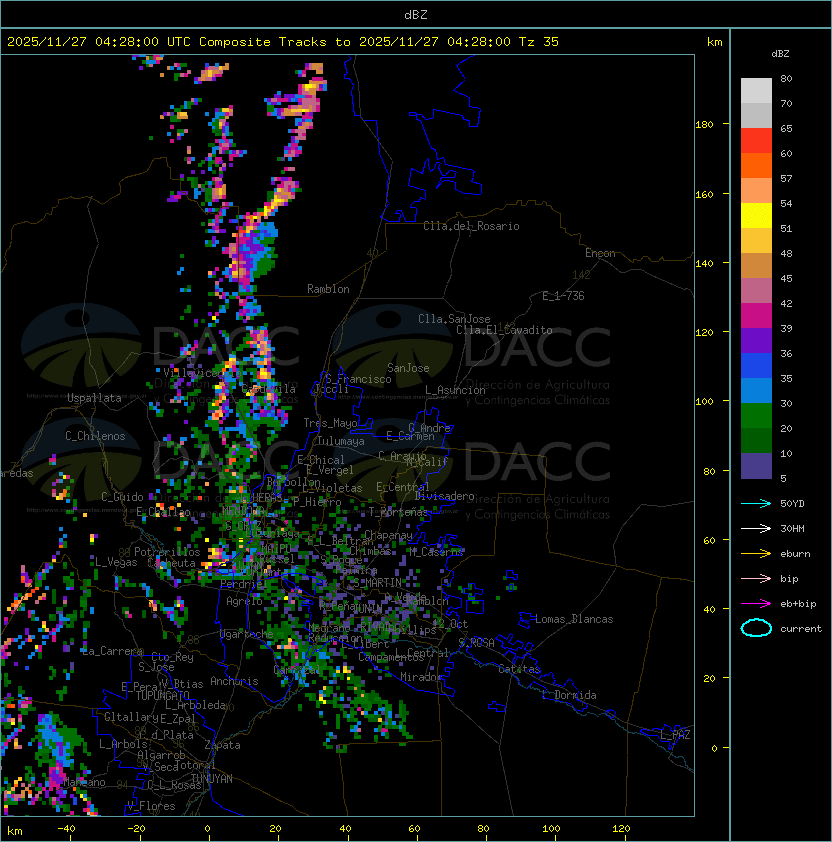Click the 'L_Dormida' place label

pyautogui.click(x=569, y=695)
